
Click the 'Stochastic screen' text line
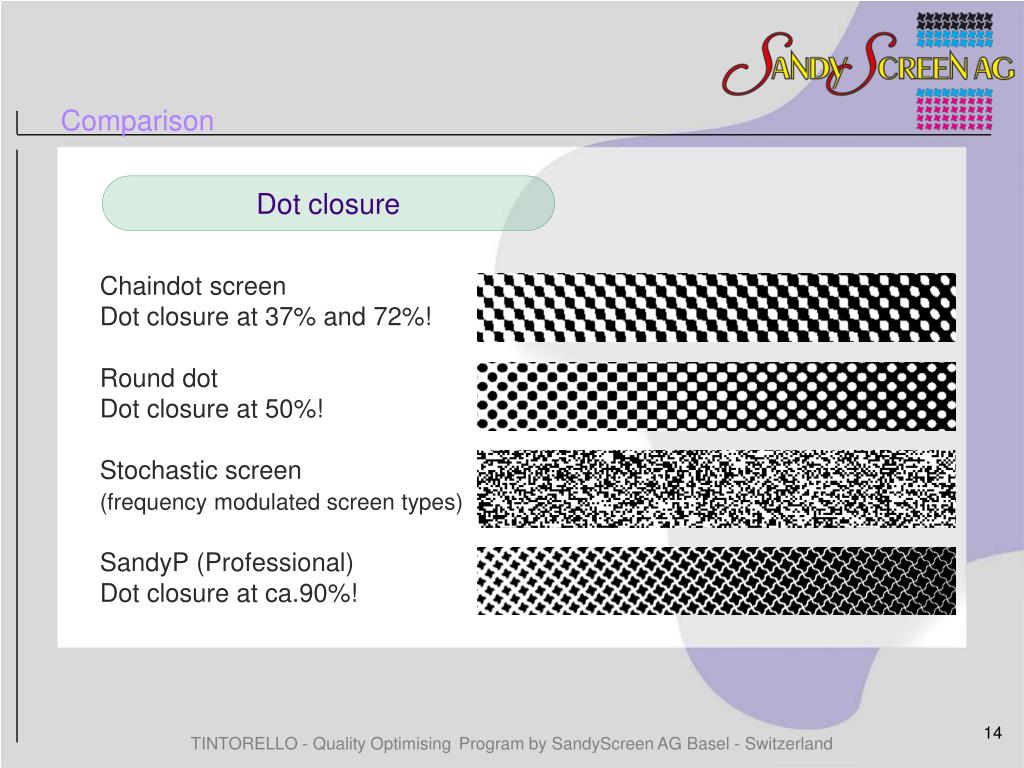[200, 470]
